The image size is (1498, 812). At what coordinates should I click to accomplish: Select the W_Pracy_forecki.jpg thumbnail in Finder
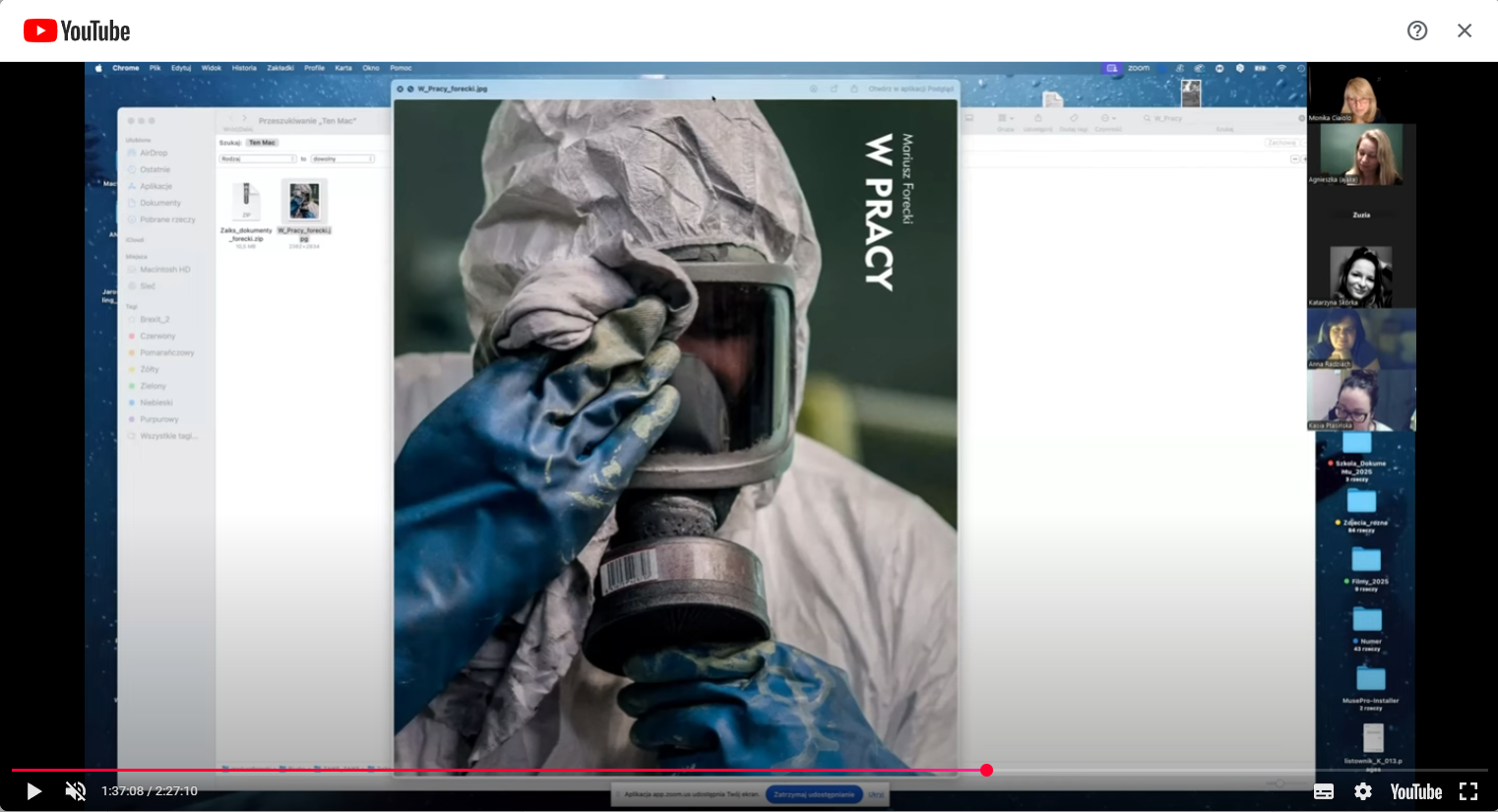coord(304,201)
